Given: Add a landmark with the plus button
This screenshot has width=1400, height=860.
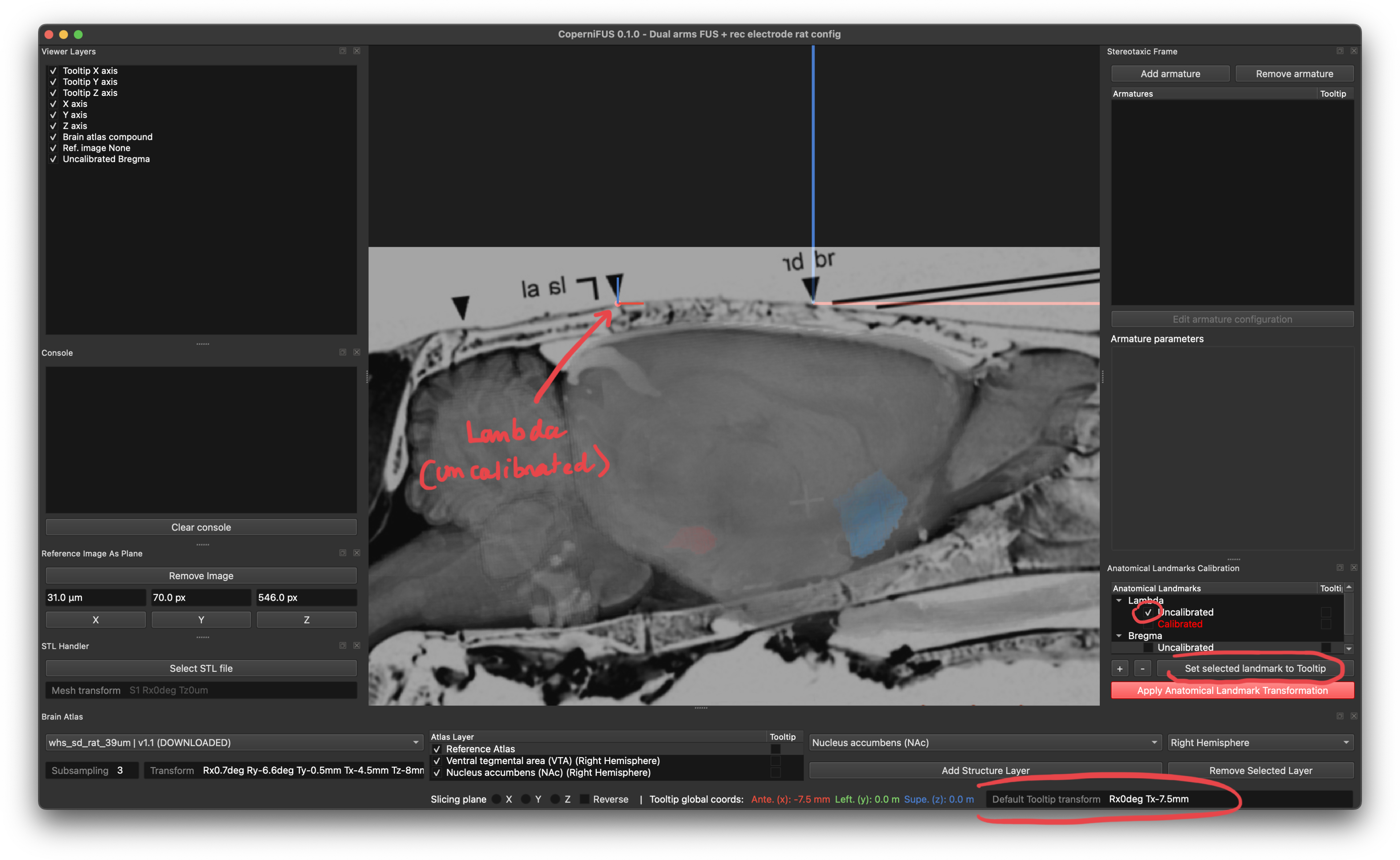Looking at the screenshot, I should coord(1120,668).
